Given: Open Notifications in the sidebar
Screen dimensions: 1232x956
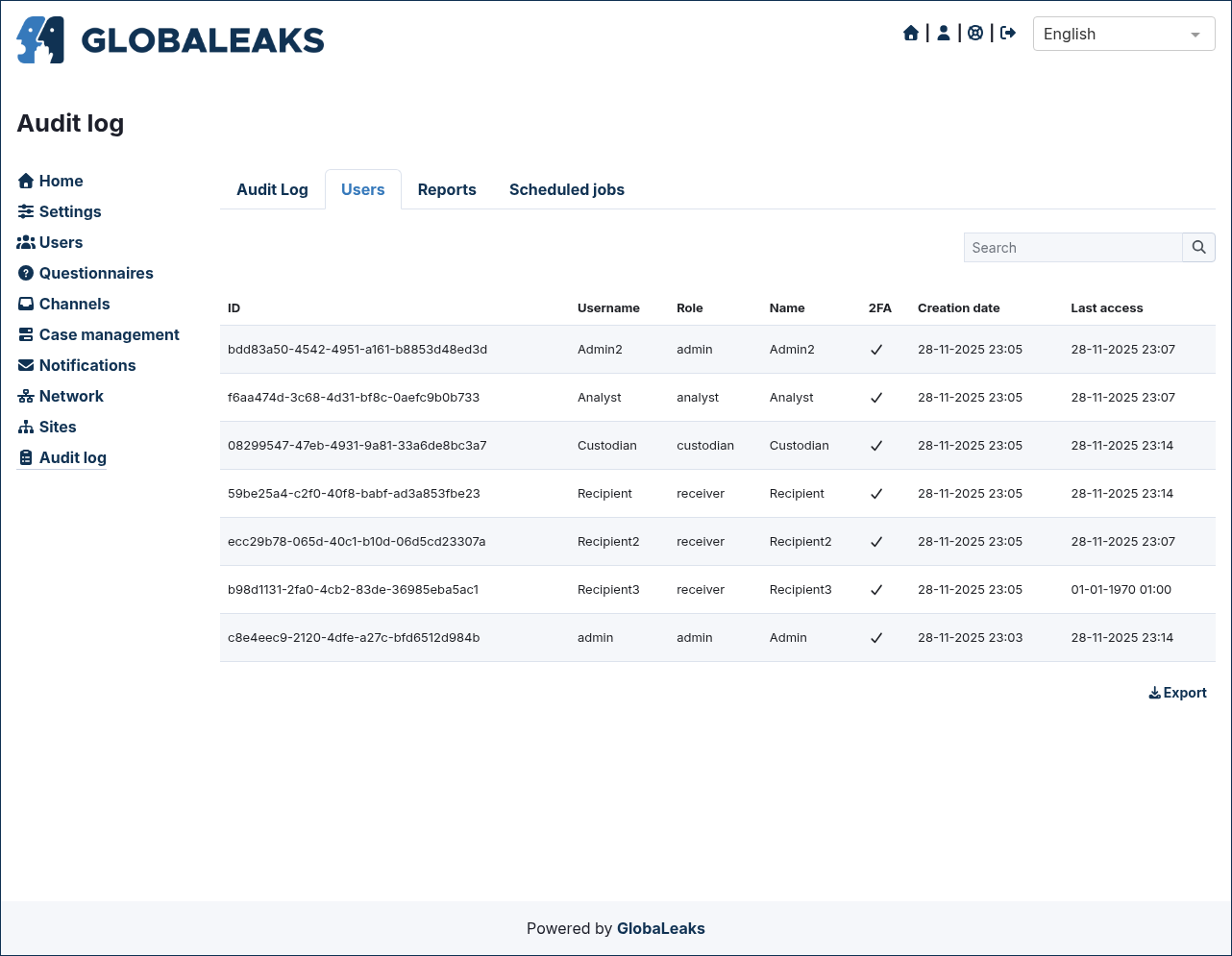Looking at the screenshot, I should 77,365.
